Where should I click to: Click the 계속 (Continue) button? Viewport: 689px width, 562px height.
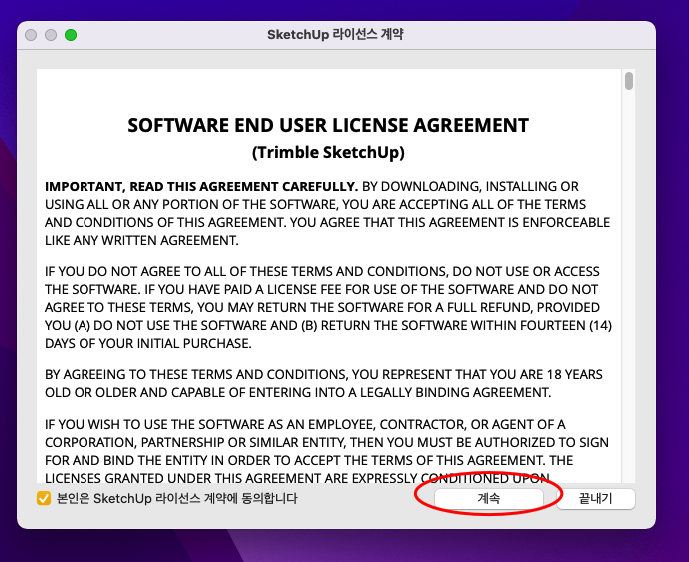coord(489,499)
